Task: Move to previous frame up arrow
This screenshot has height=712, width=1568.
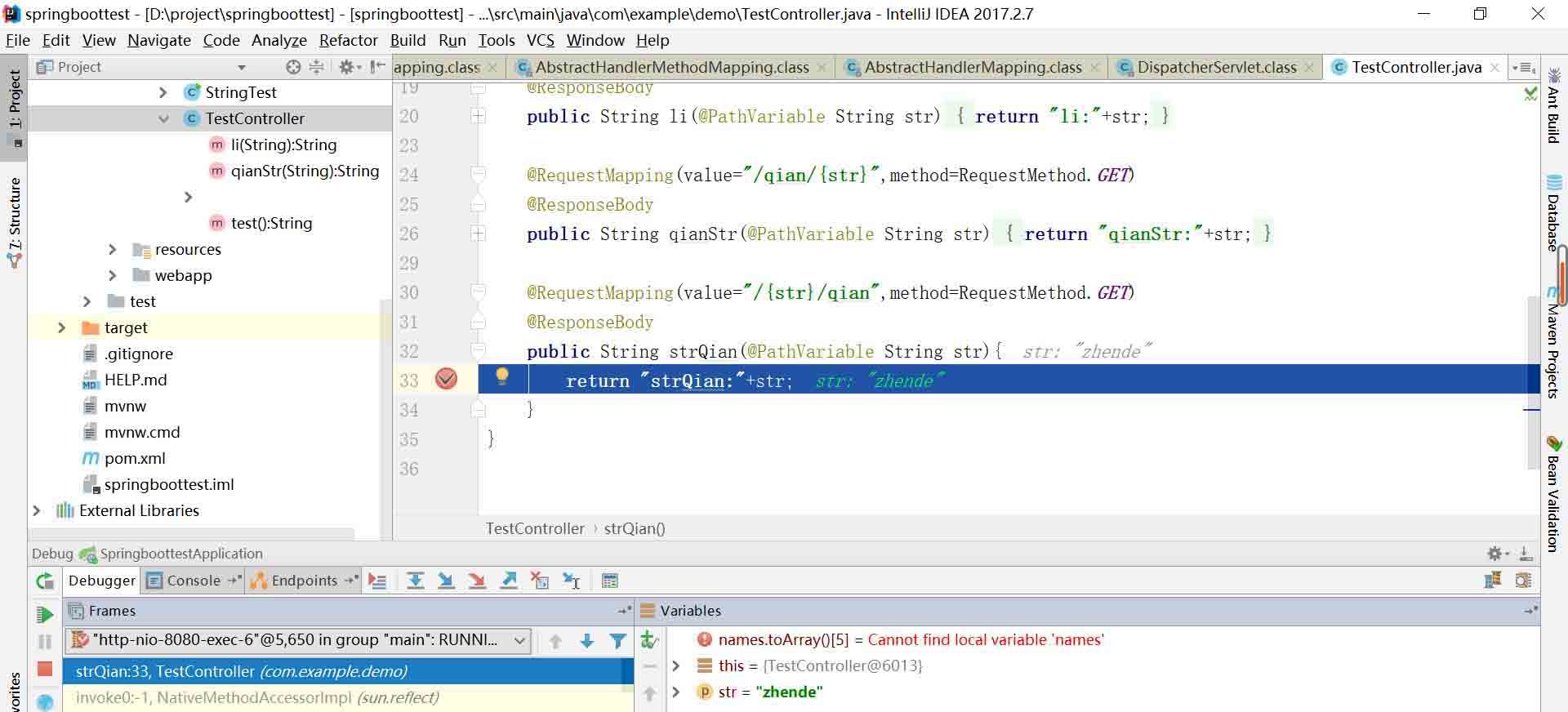Action: [x=555, y=641]
